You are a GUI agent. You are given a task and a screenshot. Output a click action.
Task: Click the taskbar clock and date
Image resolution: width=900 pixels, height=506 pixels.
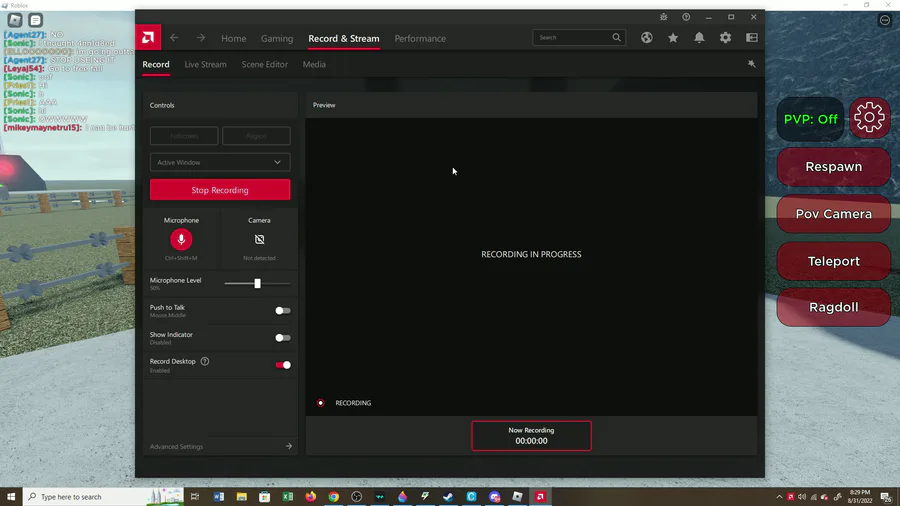(860, 497)
